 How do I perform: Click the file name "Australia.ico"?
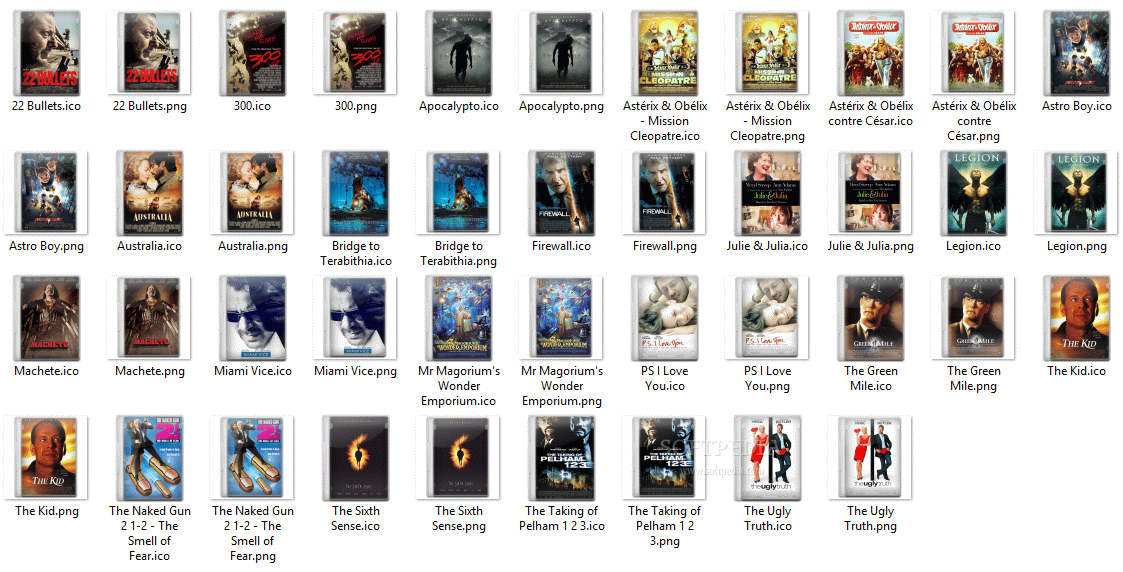click(x=150, y=246)
